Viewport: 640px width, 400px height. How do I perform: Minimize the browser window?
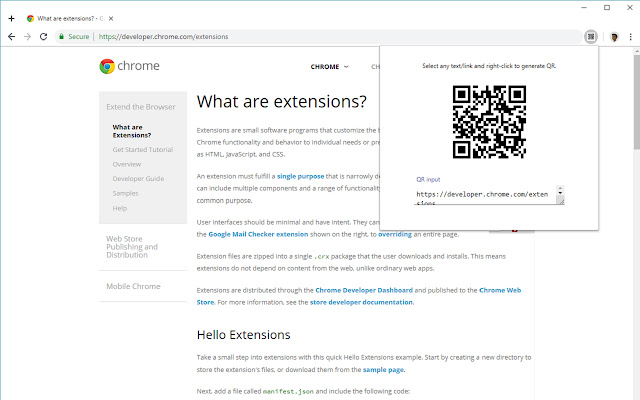pos(584,7)
